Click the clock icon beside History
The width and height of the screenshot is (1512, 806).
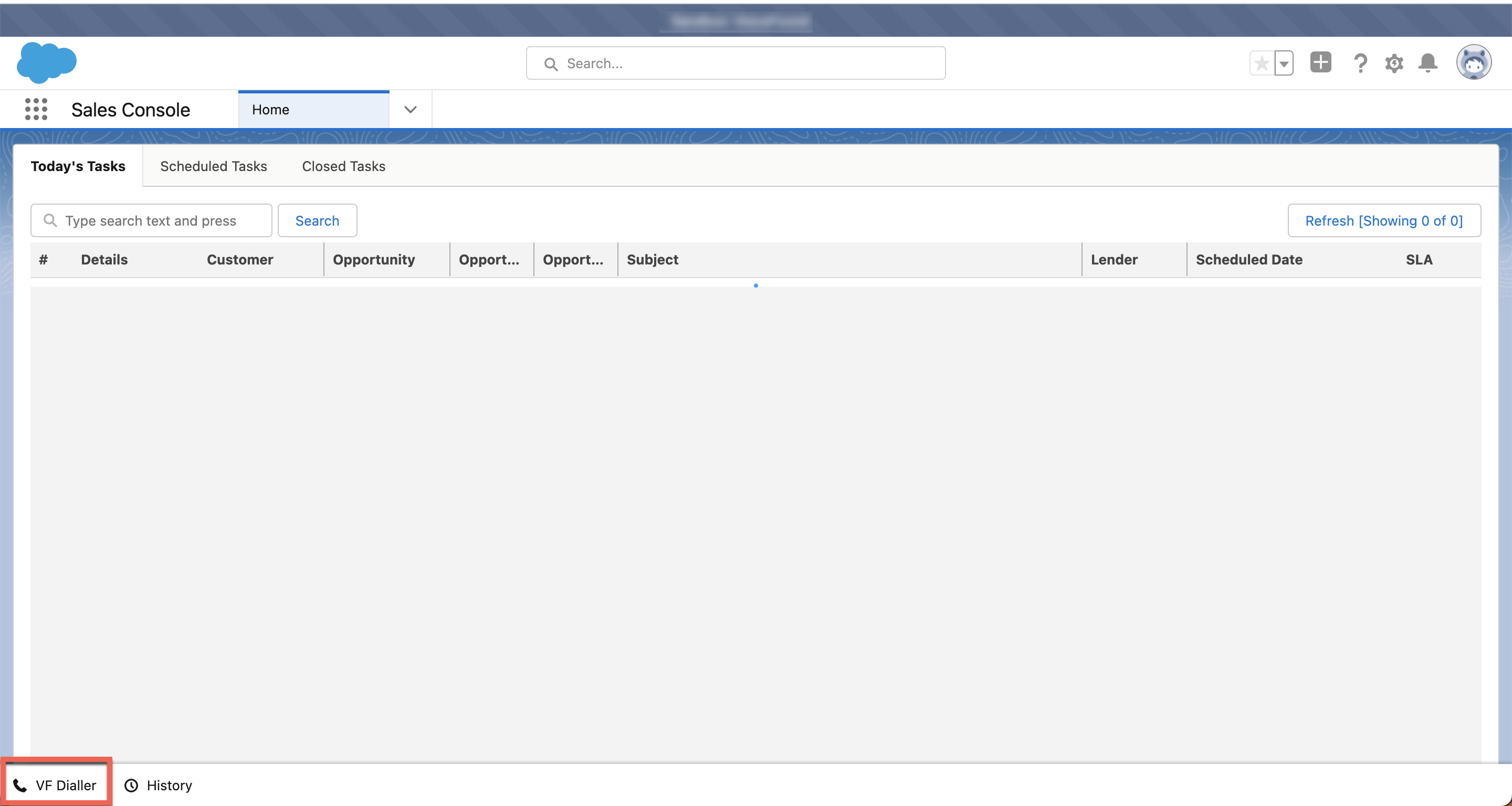pyautogui.click(x=131, y=786)
